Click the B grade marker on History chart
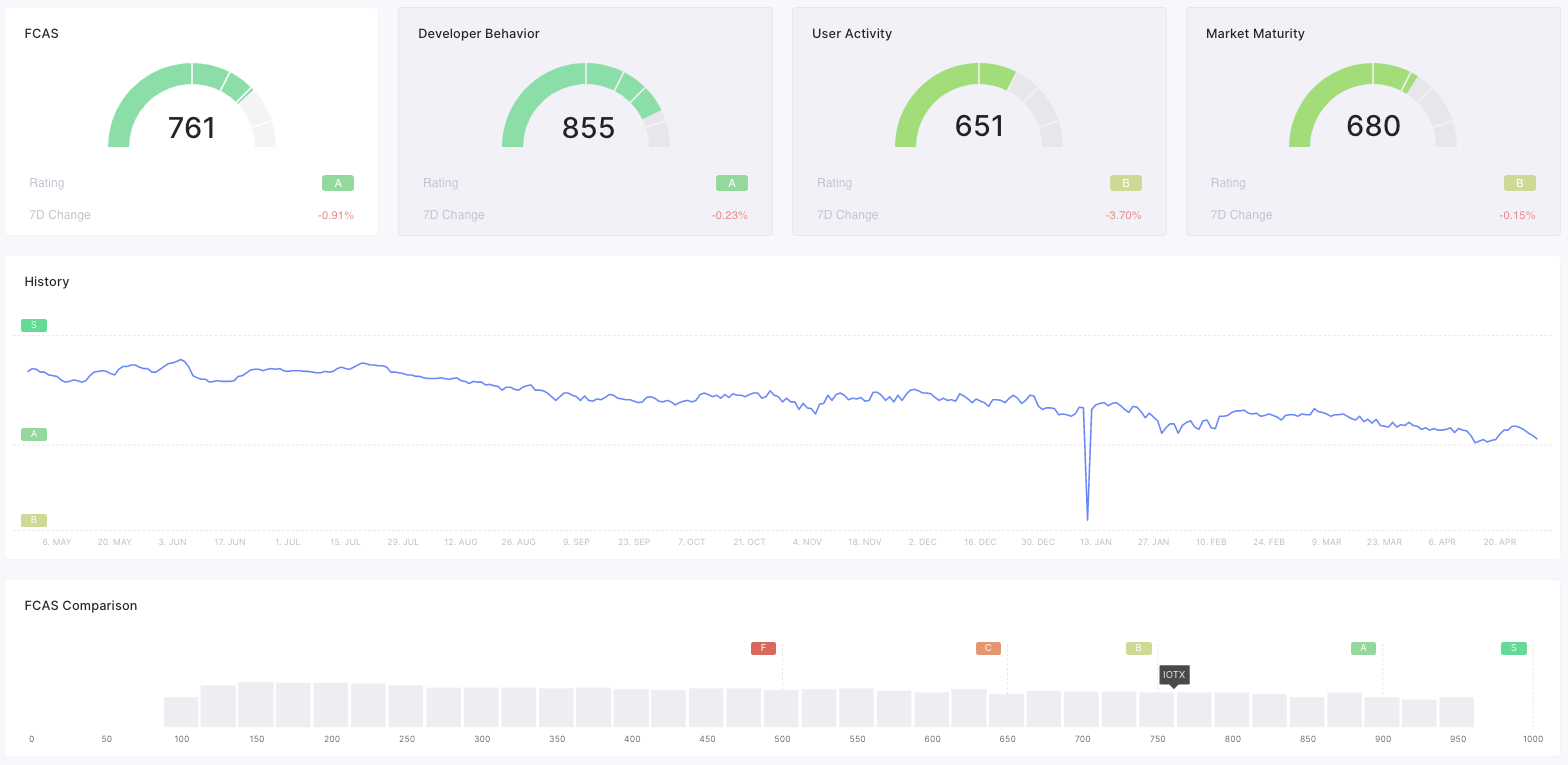 pos(34,520)
